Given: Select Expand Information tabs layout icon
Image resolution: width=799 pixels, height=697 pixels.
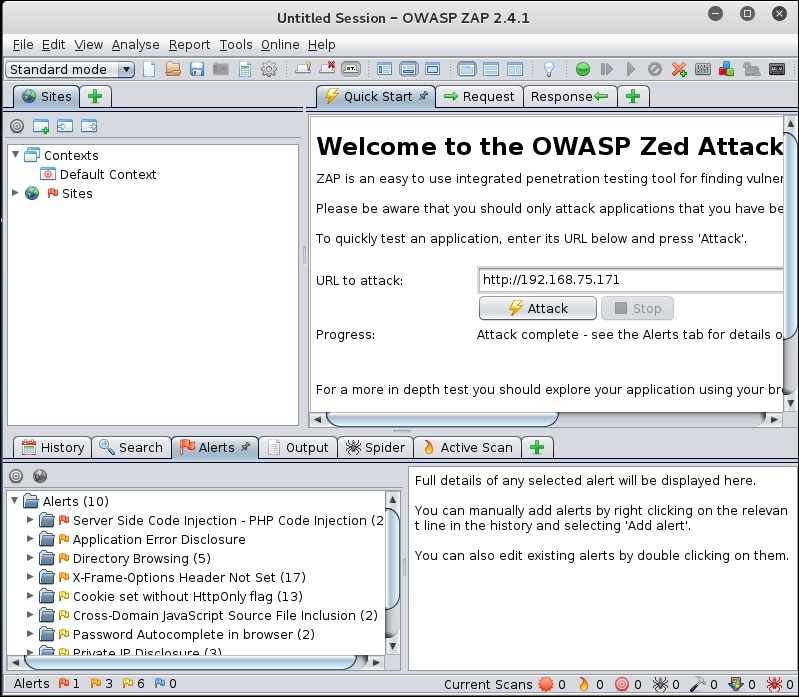Looking at the screenshot, I should pyautogui.click(x=408, y=69).
